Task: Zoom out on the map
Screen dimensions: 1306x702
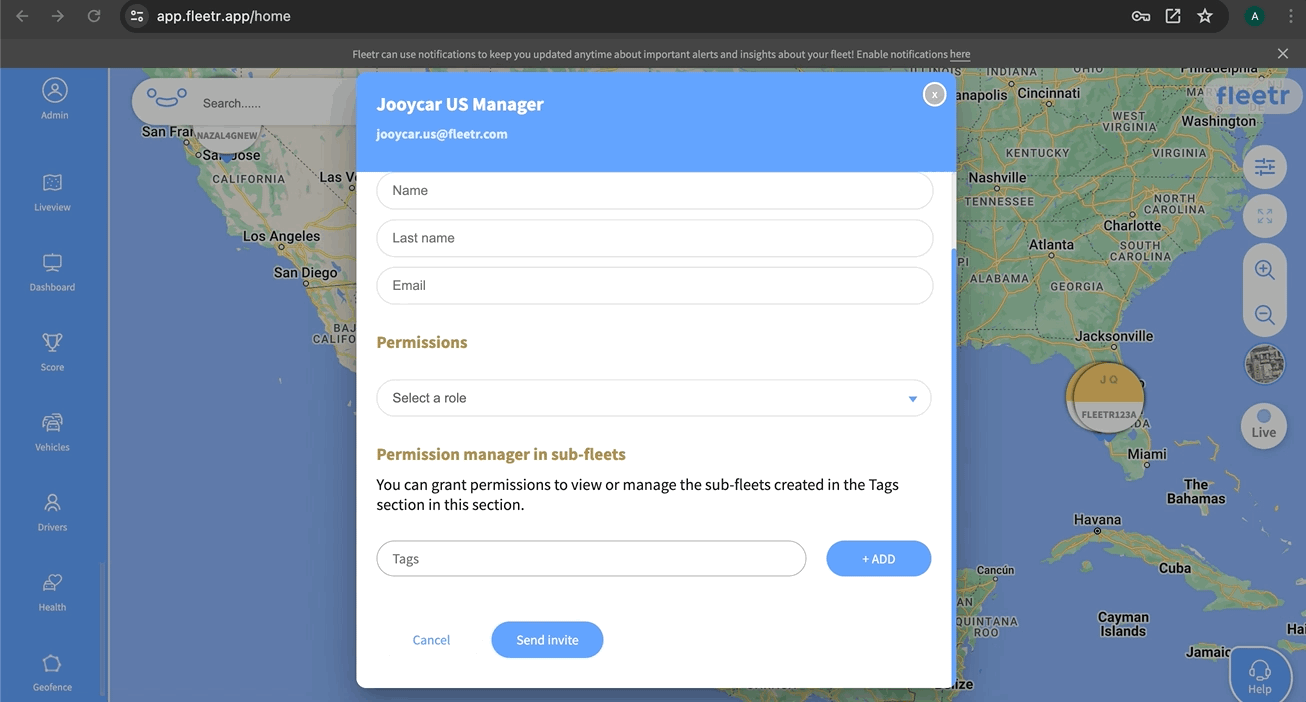Action: [1264, 314]
